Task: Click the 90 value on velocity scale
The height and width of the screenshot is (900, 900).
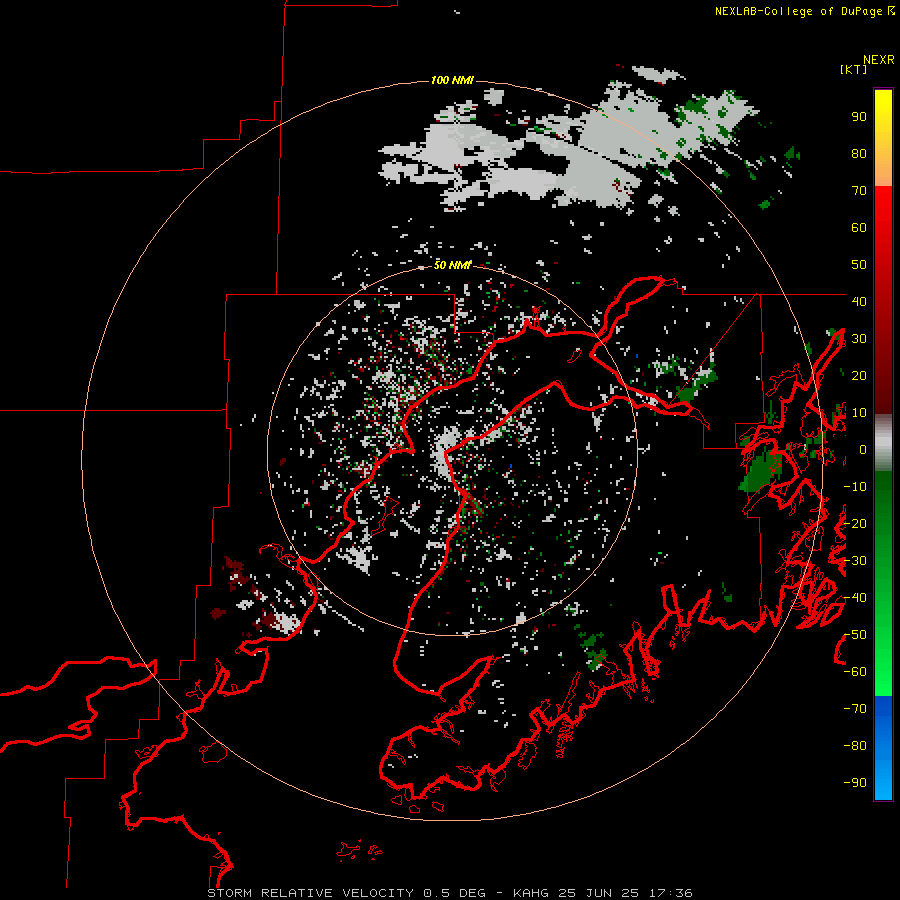Action: [x=859, y=117]
